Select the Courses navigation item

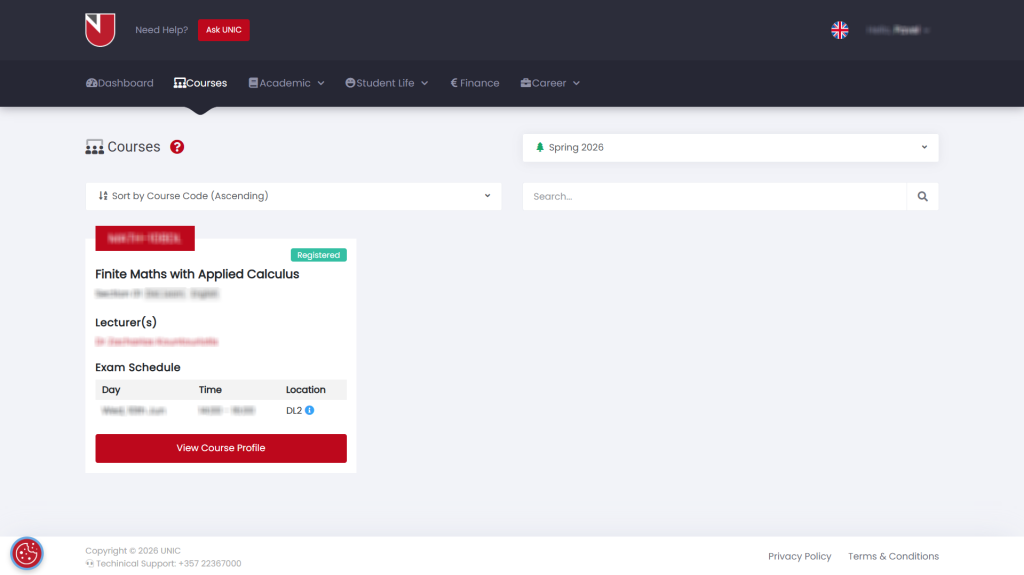[200, 83]
